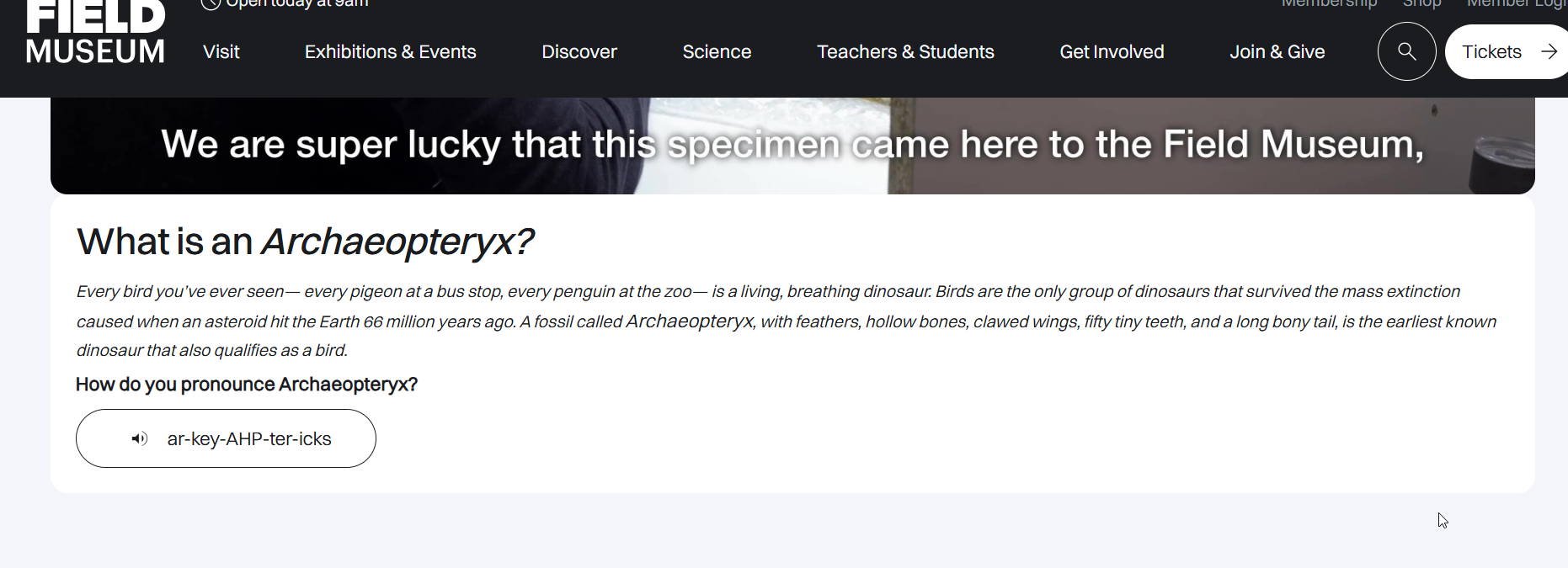Open search with the magnifier icon
The image size is (1568, 568).
coord(1406,51)
